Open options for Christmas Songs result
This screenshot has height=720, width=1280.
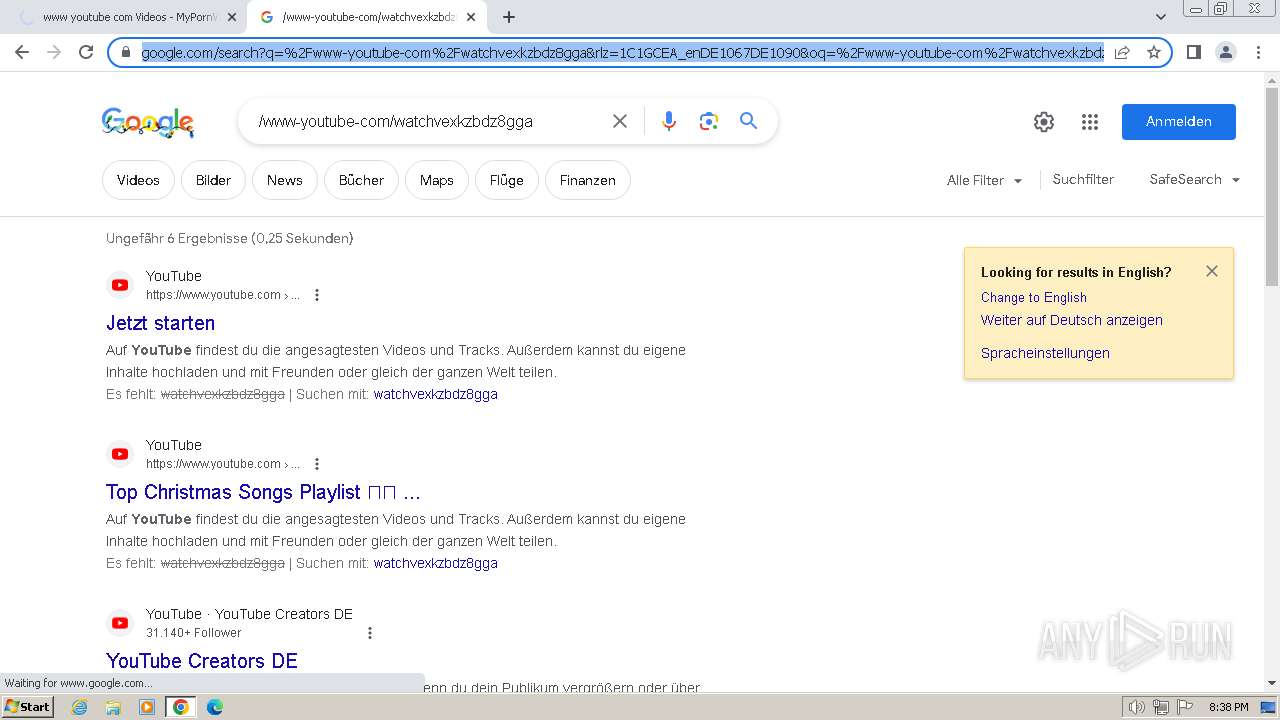[317, 464]
